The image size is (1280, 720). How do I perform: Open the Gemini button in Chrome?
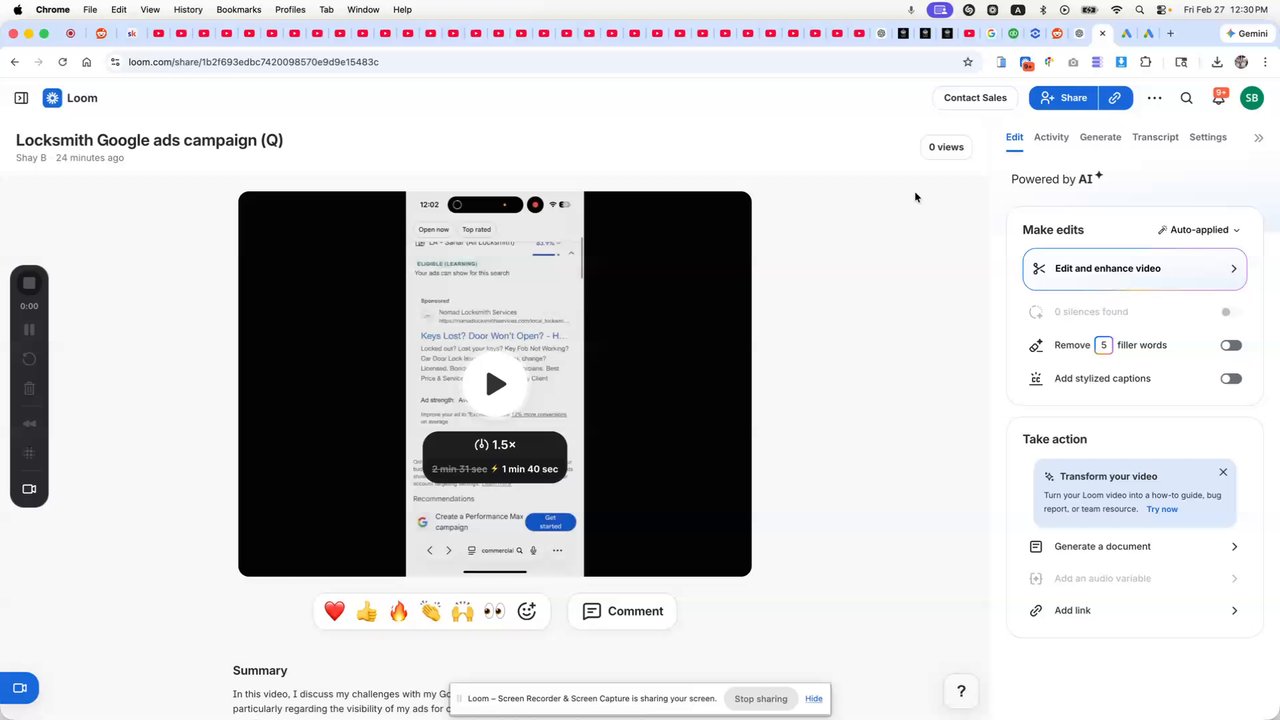[x=1246, y=33]
